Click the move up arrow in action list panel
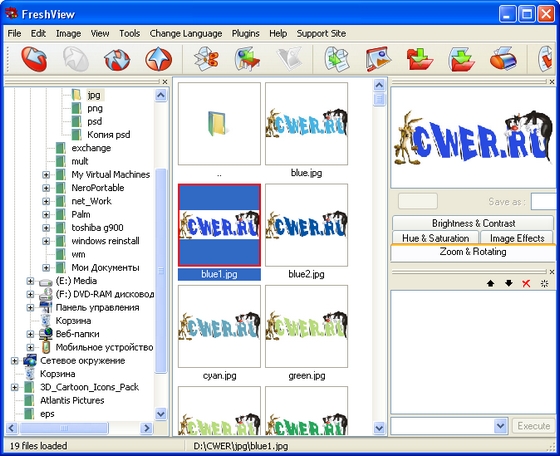 click(490, 284)
